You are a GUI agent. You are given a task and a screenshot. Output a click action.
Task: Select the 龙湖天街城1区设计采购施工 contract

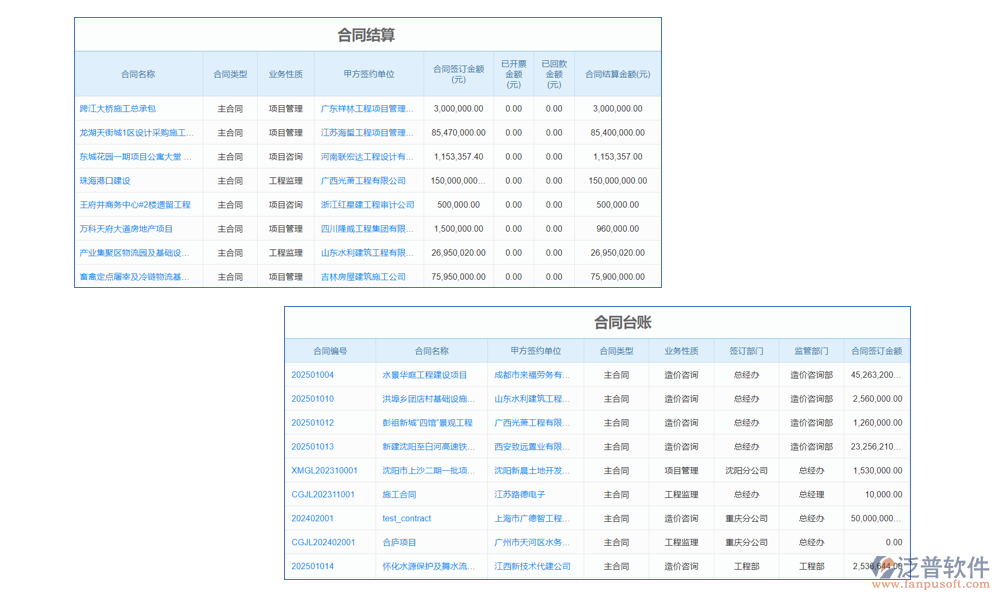135,132
